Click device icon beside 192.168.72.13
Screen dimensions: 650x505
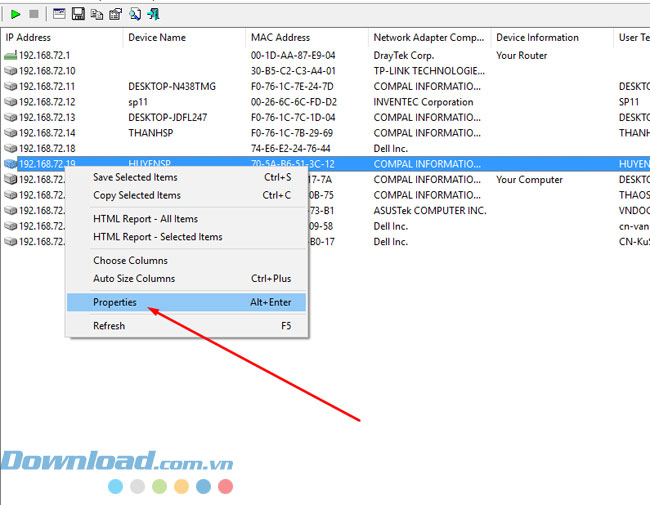tap(10, 117)
